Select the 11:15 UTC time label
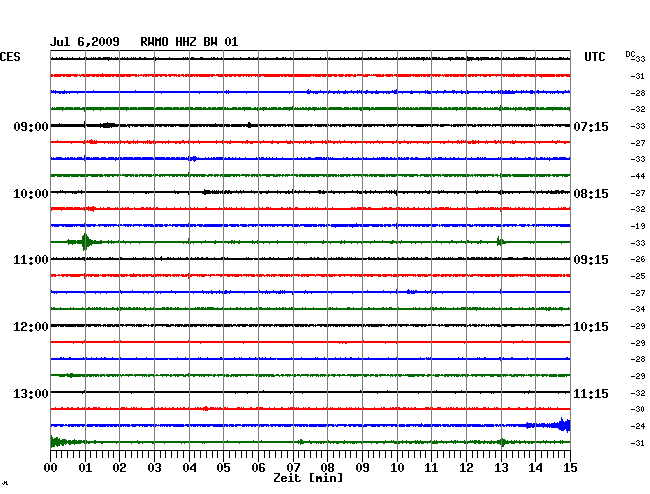The image size is (650, 494). coord(591,393)
